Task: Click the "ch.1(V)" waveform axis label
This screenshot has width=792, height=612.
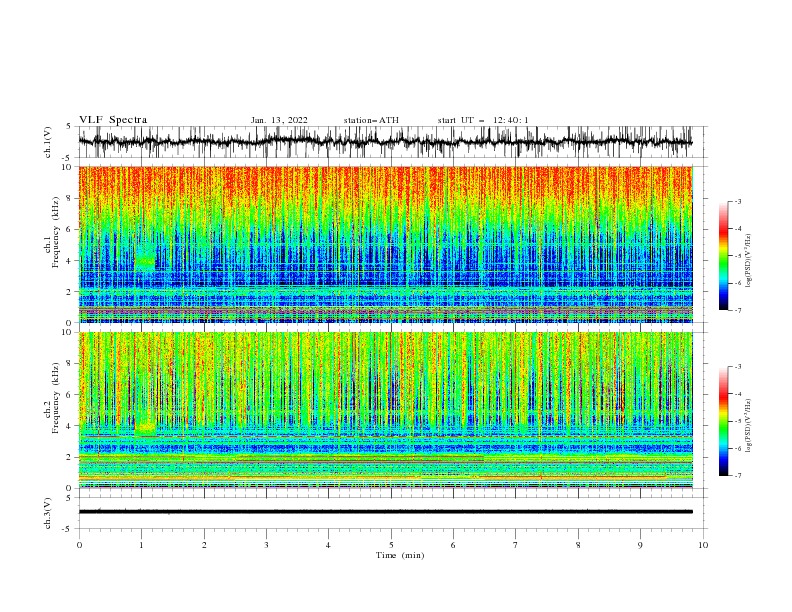Action: click(48, 142)
